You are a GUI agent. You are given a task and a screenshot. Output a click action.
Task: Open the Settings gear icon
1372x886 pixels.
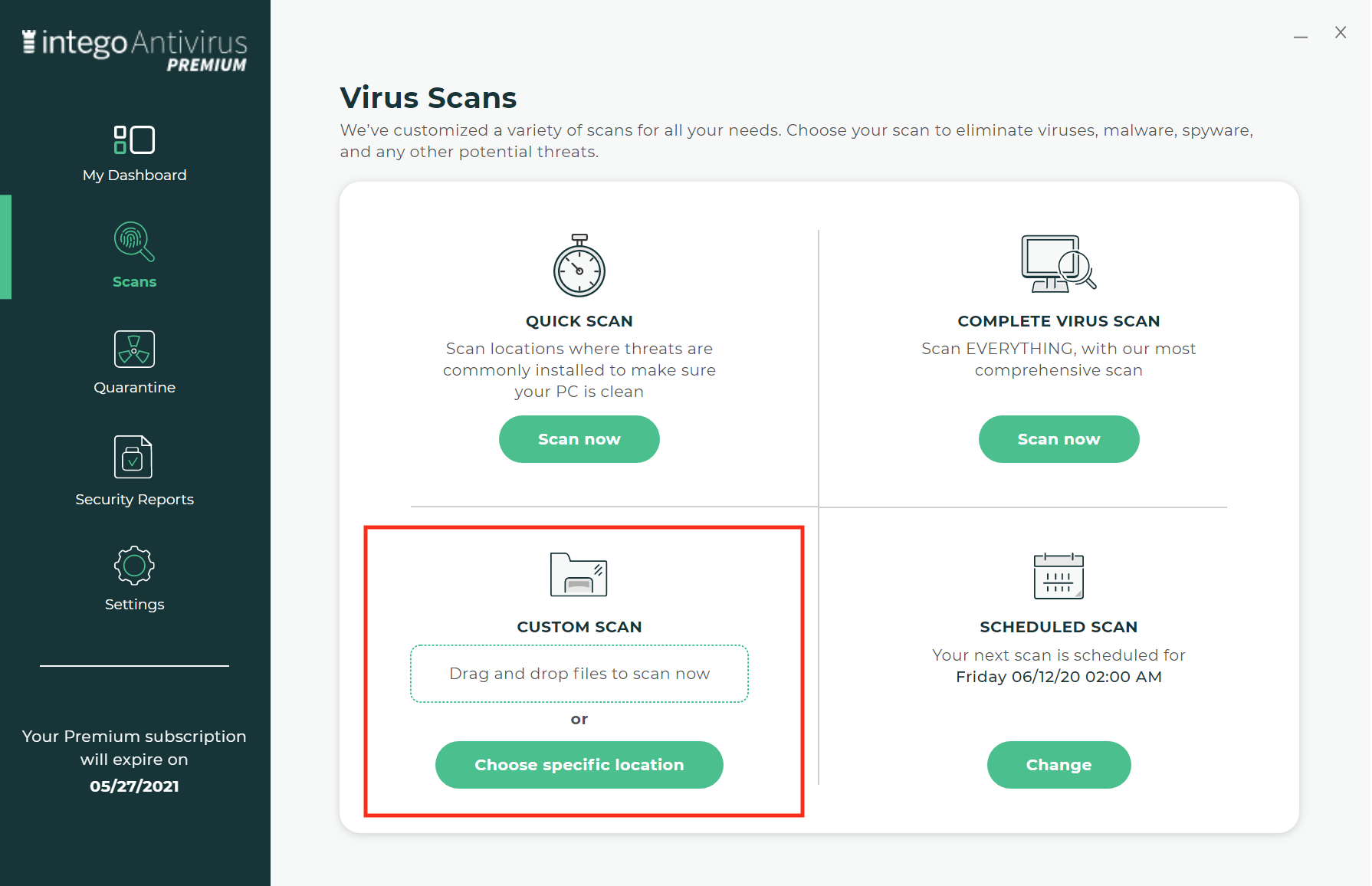coord(134,566)
